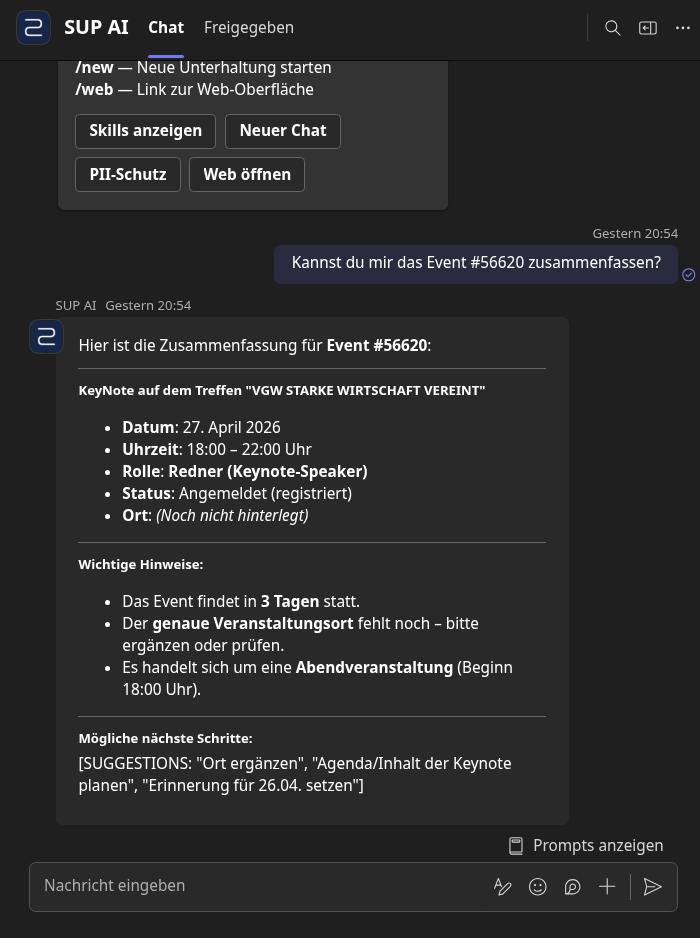The image size is (700, 938).
Task: Click the Event #56620 user message bubble
Action: coord(476,263)
